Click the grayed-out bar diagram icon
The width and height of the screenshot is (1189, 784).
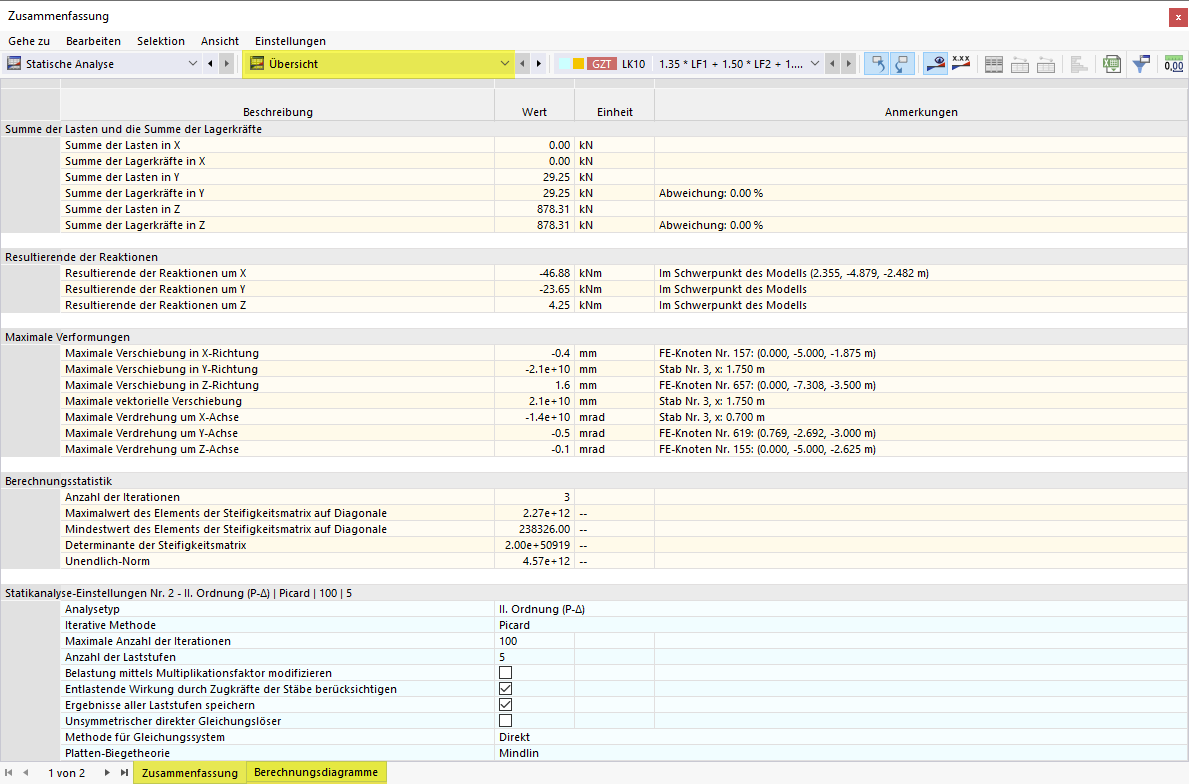click(x=1079, y=64)
